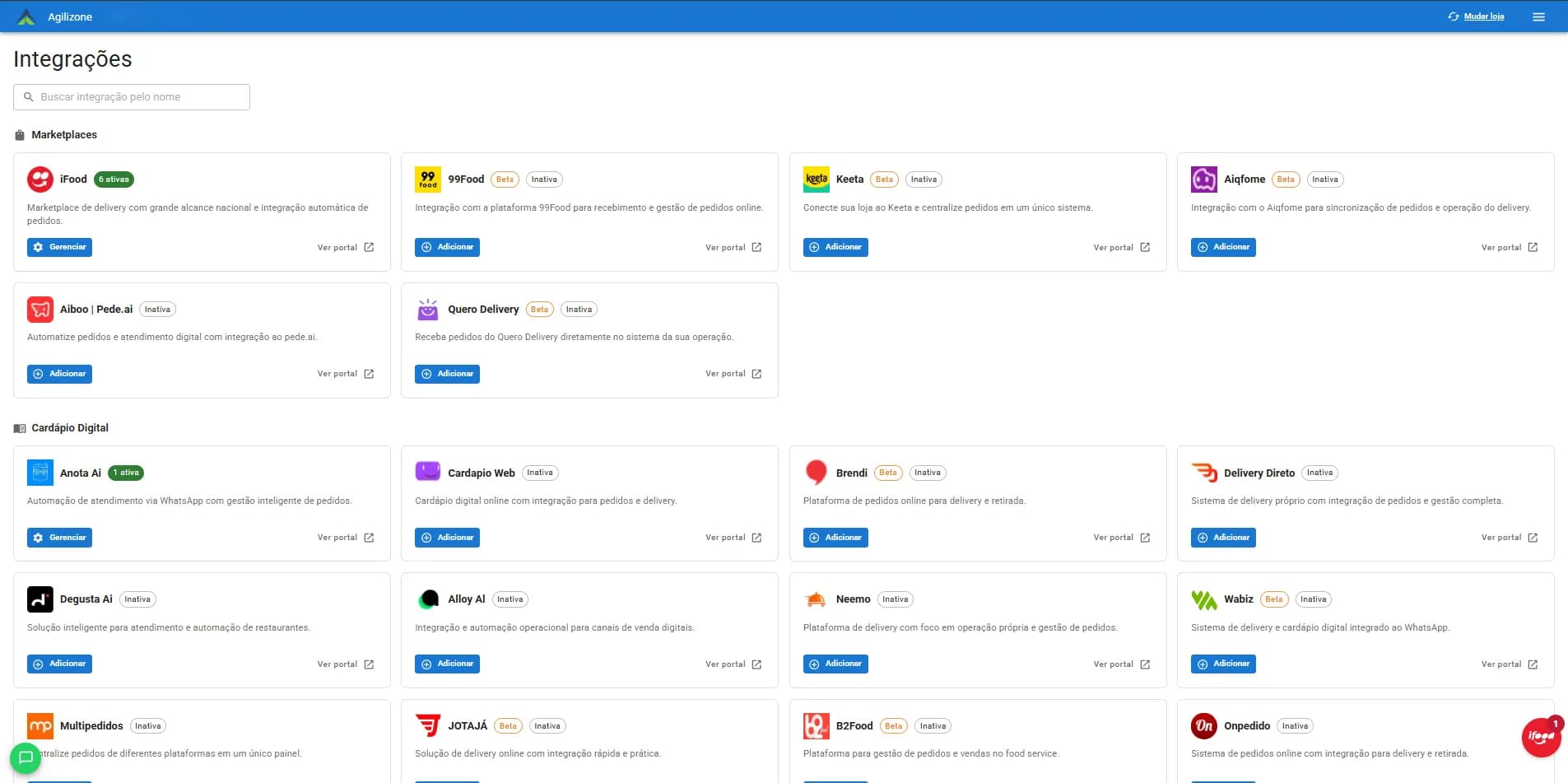Click the Agilizone logo icon
This screenshot has width=1568, height=783.
point(26,16)
